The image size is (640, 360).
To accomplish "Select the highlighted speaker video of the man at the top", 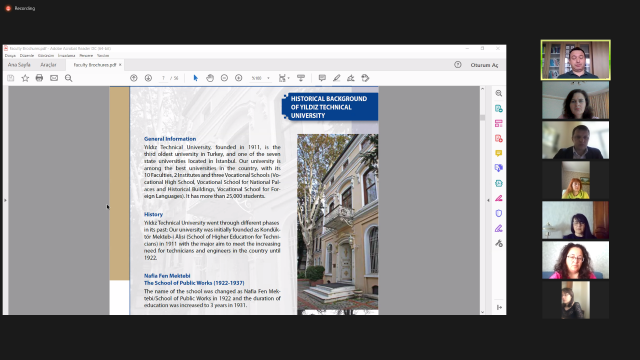I will pos(576,60).
